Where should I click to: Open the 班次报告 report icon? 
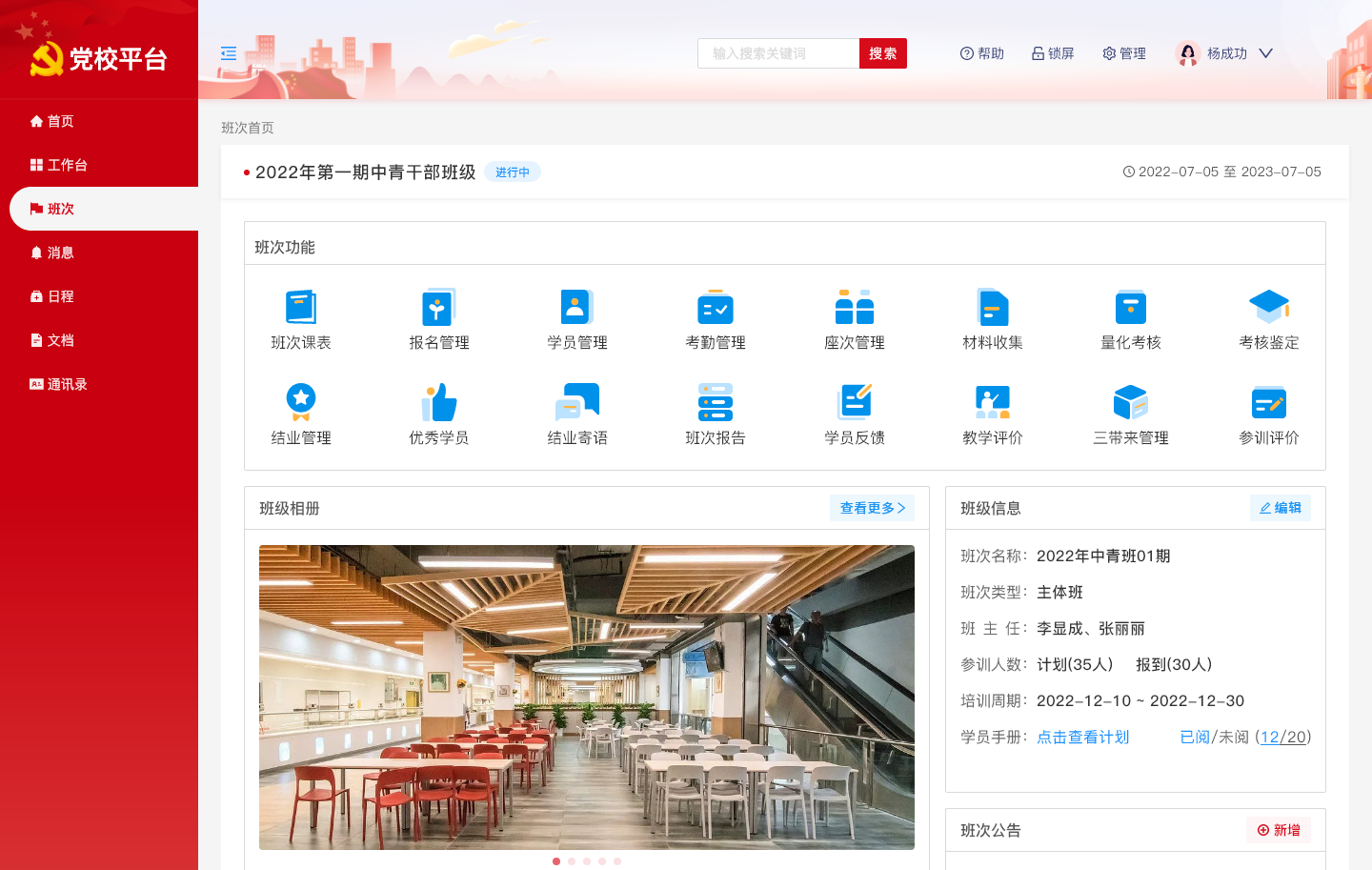[x=716, y=403]
